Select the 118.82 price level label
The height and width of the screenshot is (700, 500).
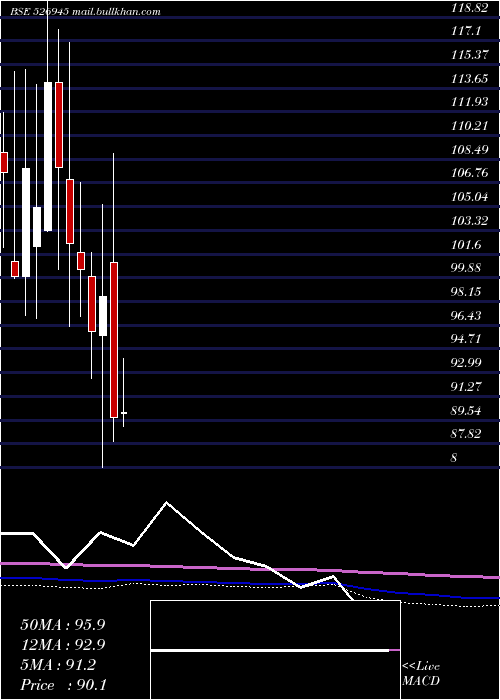[x=469, y=8]
